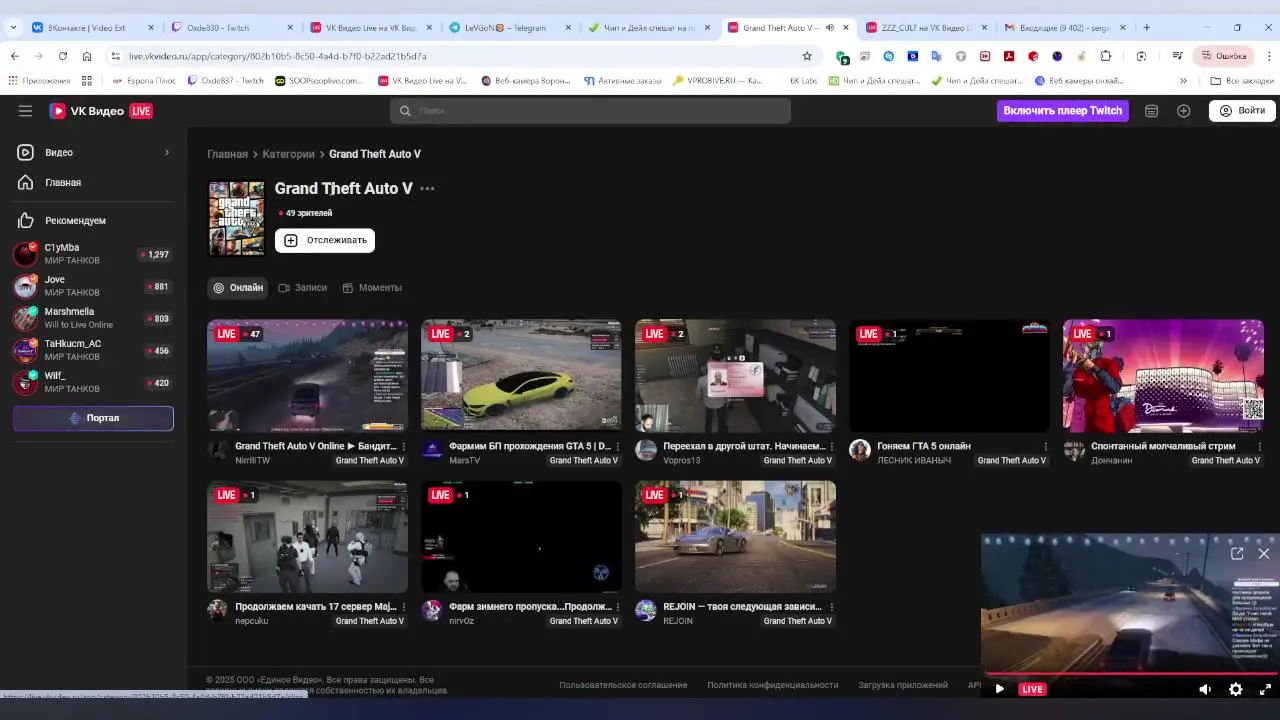The image size is (1280, 720).
Task: Open the Приложения apps bookmark
Action: click(40, 81)
